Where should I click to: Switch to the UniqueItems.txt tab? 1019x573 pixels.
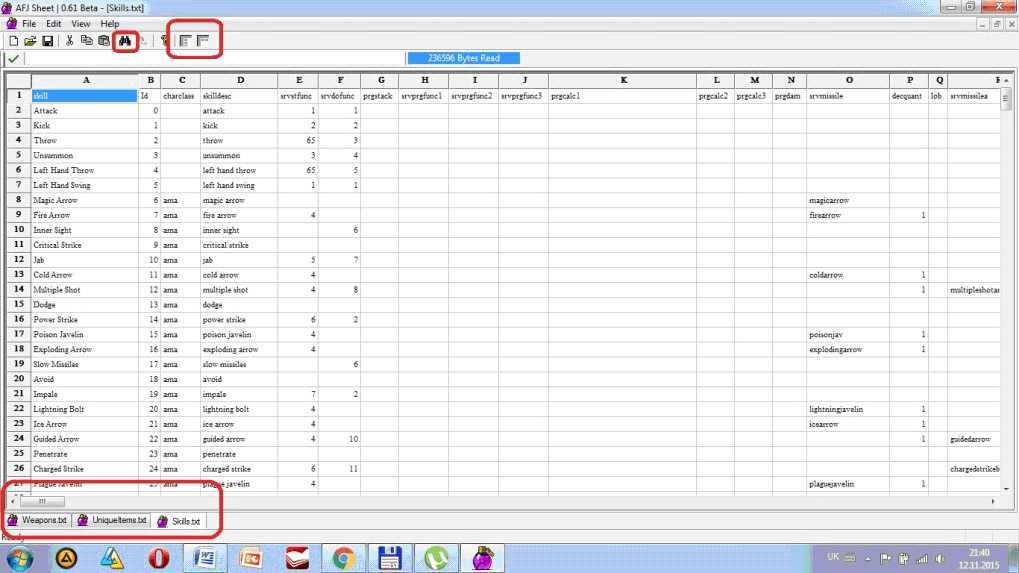coord(113,521)
